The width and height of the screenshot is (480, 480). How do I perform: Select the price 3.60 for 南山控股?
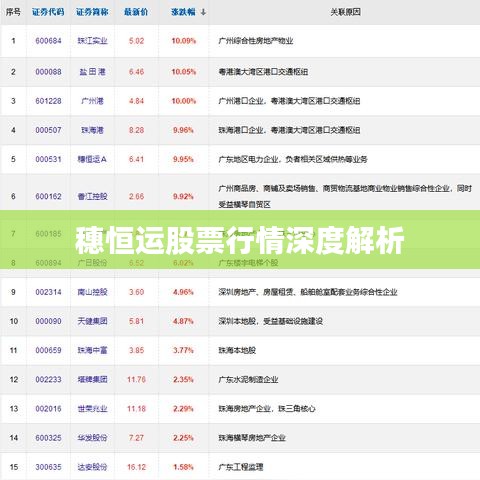click(x=136, y=292)
